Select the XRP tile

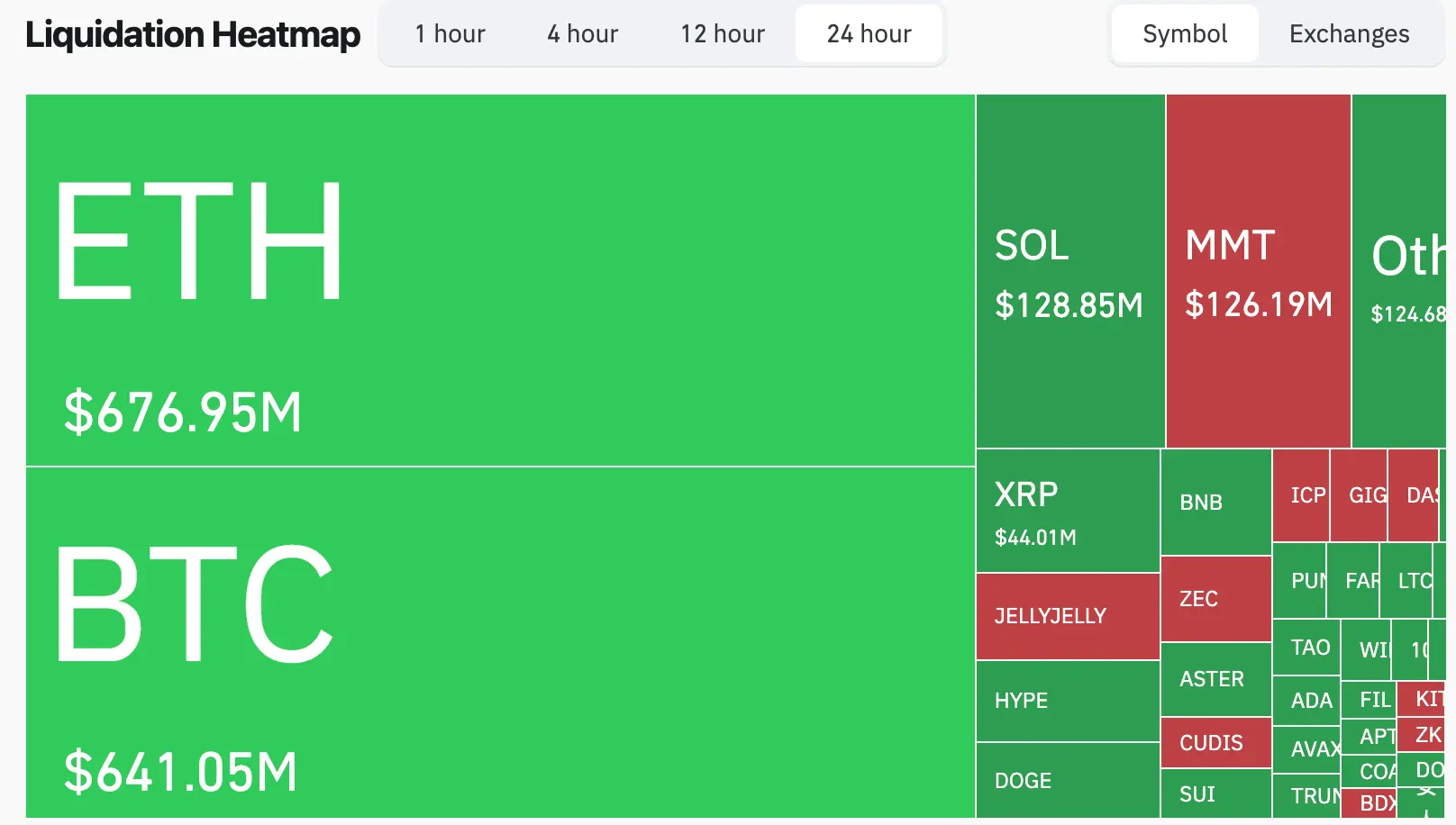pos(1068,509)
